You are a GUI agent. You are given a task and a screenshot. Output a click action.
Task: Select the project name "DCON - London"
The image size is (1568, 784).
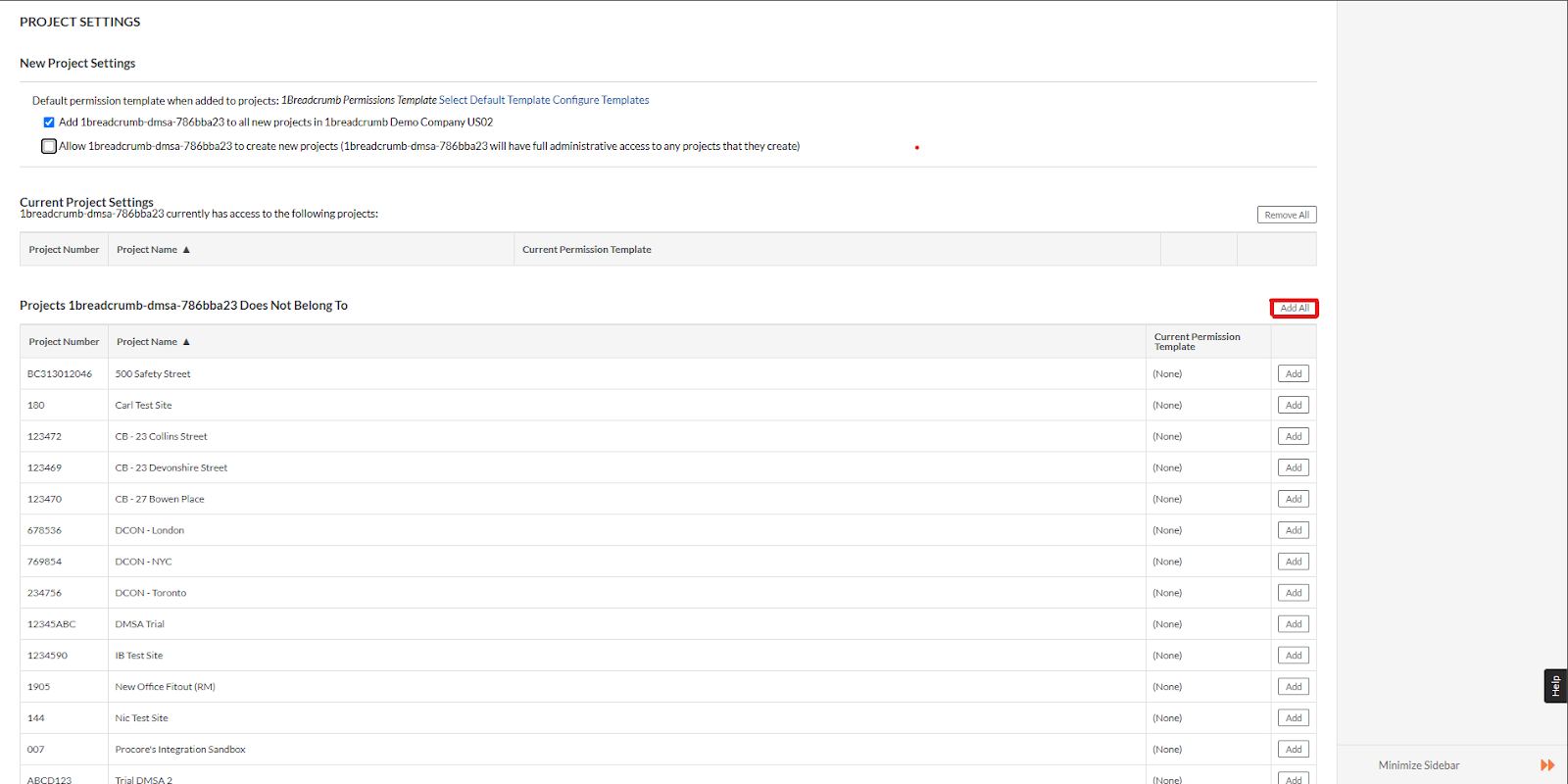click(150, 531)
